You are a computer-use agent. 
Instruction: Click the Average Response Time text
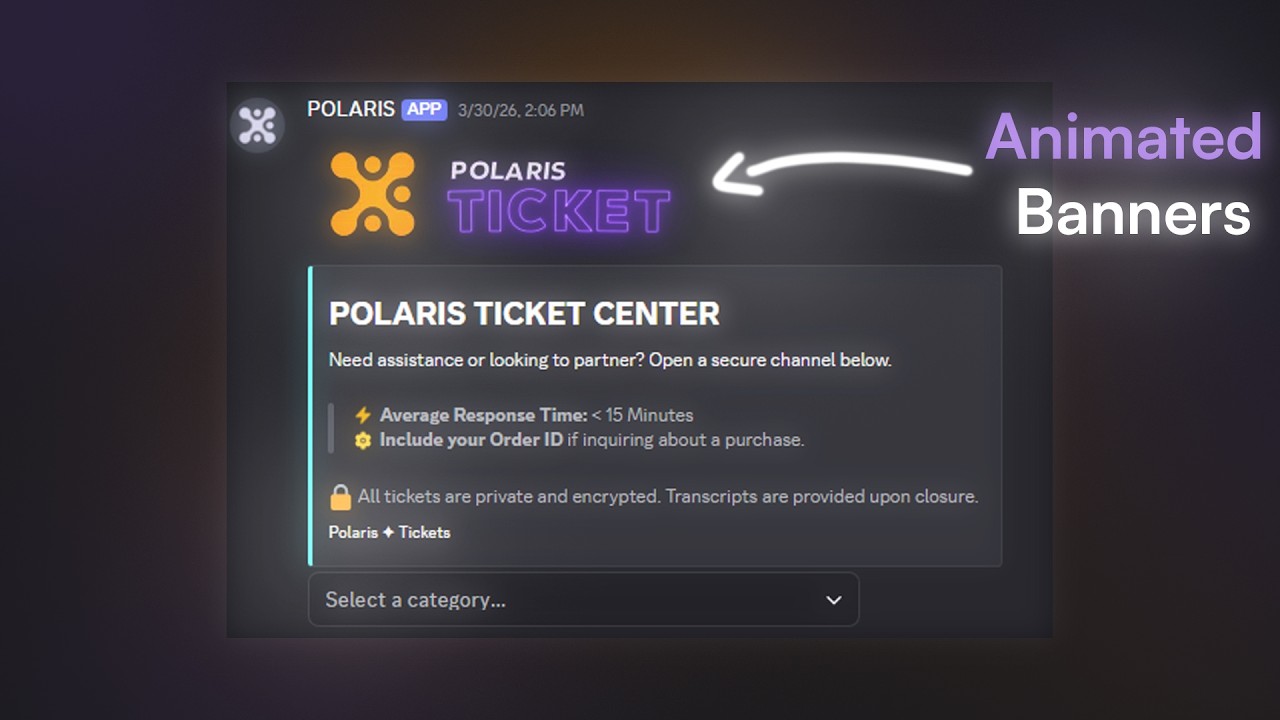click(483, 415)
